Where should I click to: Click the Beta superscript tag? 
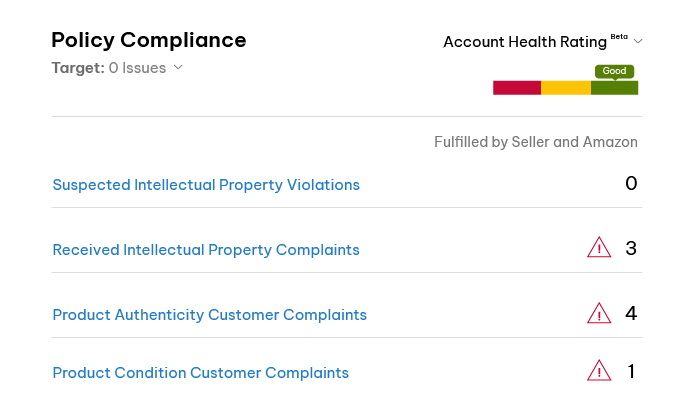pyautogui.click(x=619, y=37)
